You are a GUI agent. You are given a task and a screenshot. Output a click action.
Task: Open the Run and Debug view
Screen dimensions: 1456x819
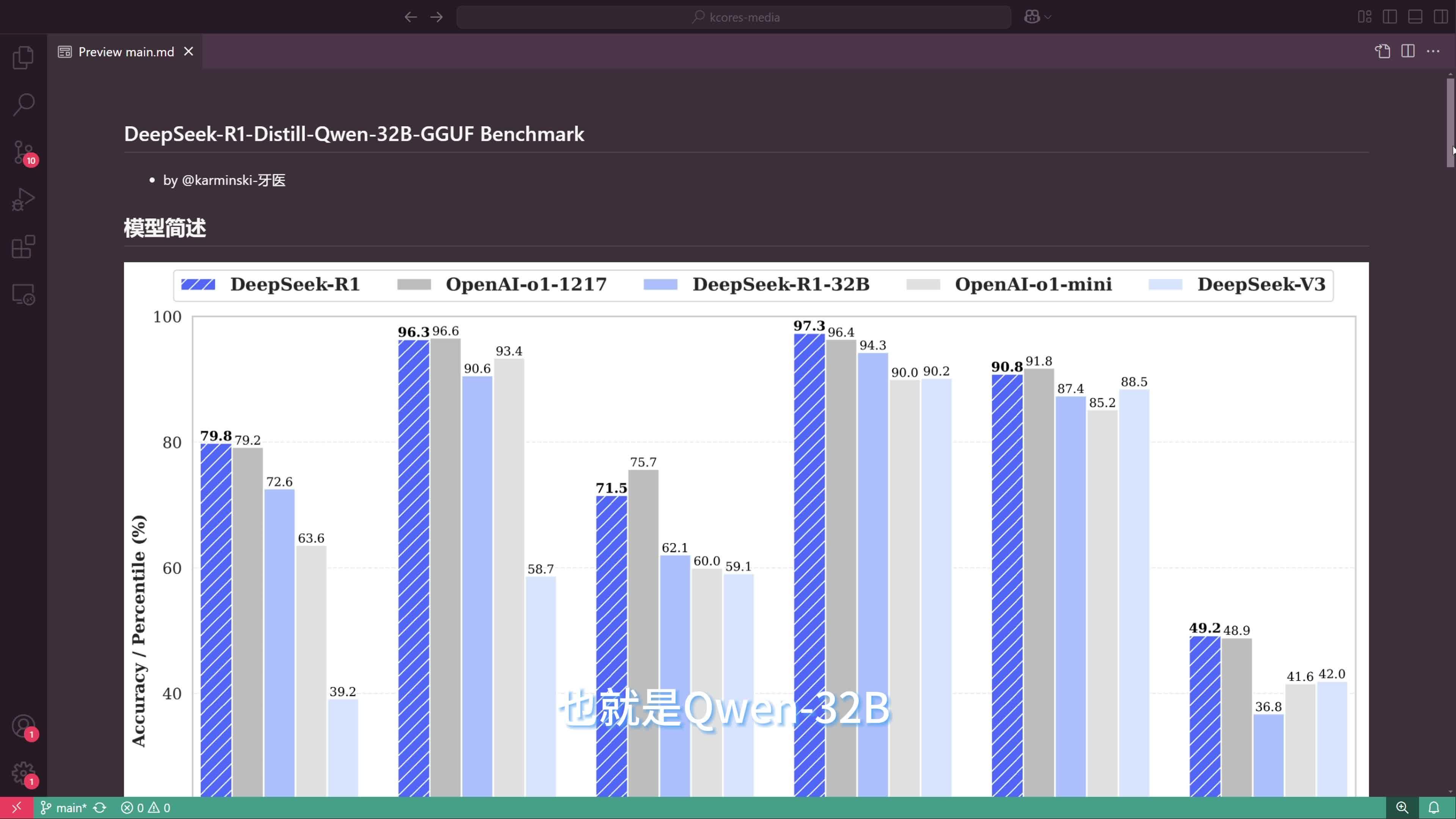click(x=23, y=199)
